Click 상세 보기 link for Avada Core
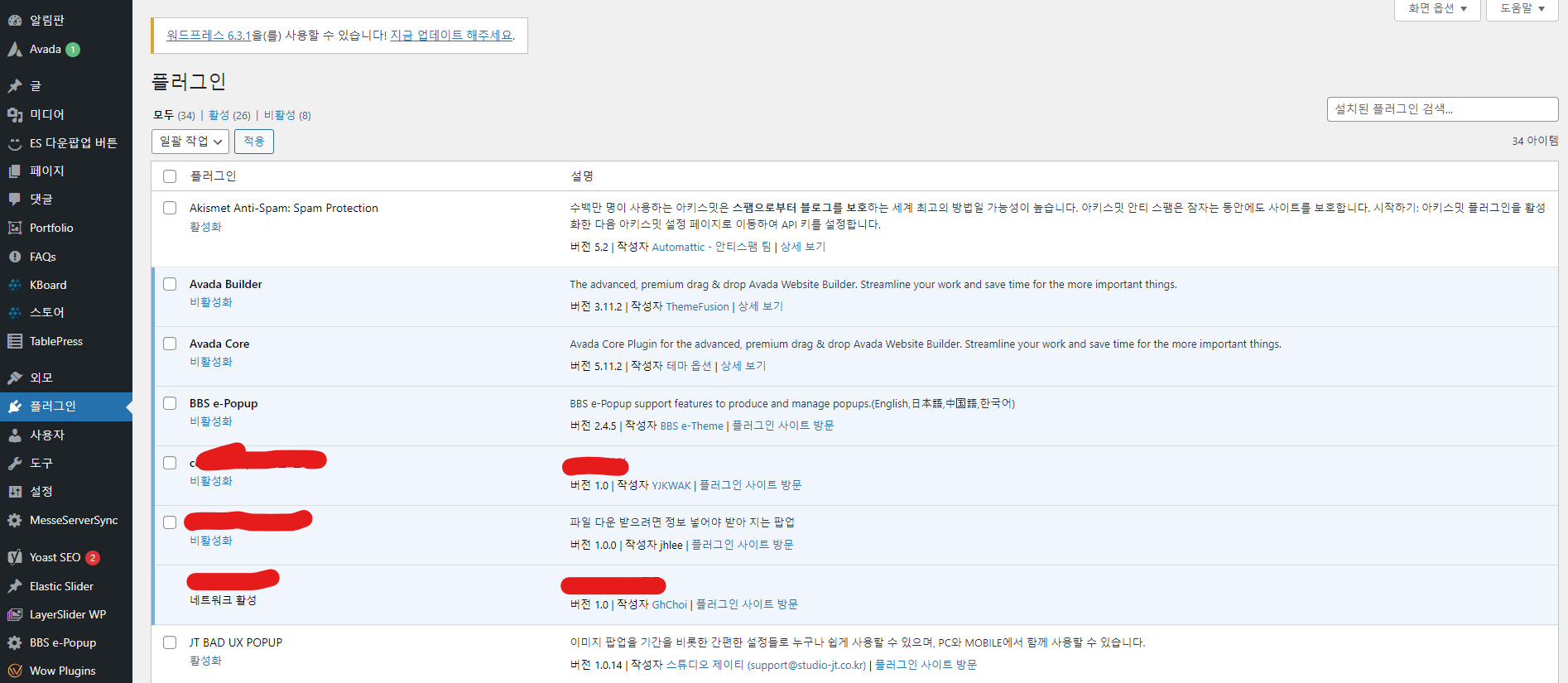The width and height of the screenshot is (1568, 683). coord(743,366)
